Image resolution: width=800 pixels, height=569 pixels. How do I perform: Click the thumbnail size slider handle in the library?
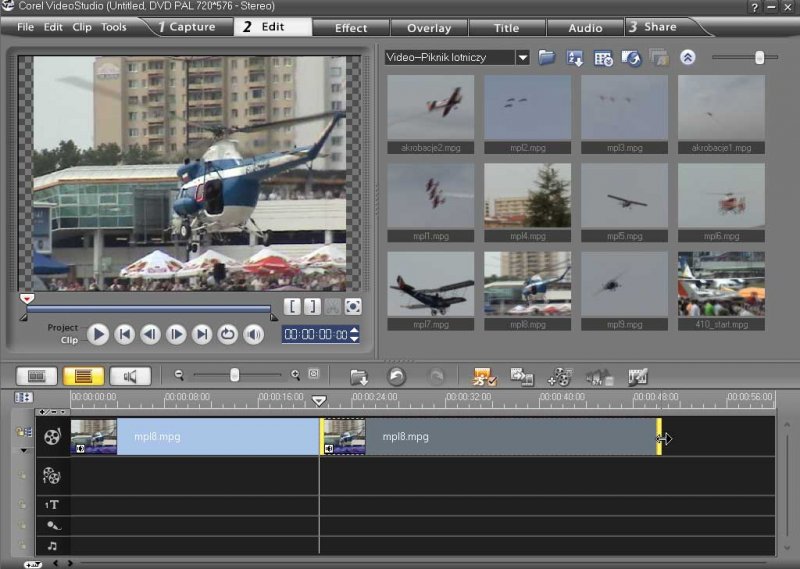point(759,58)
